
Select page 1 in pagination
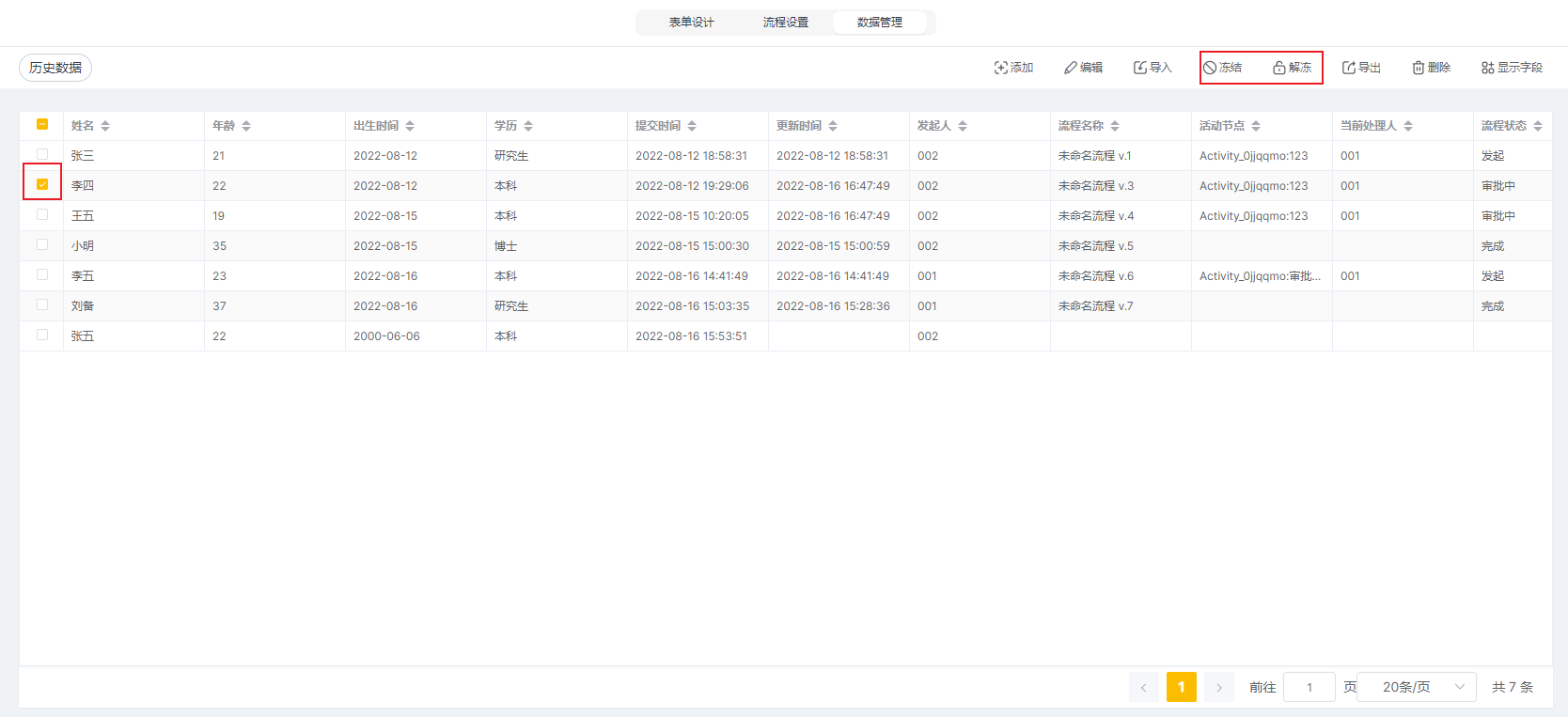(1182, 687)
